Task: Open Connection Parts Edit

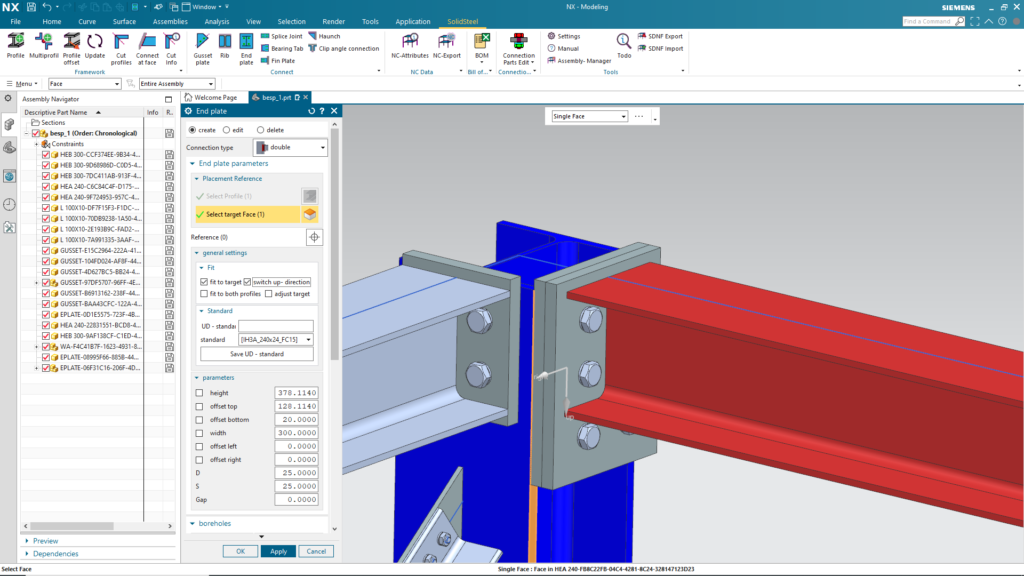Action: click(x=519, y=49)
